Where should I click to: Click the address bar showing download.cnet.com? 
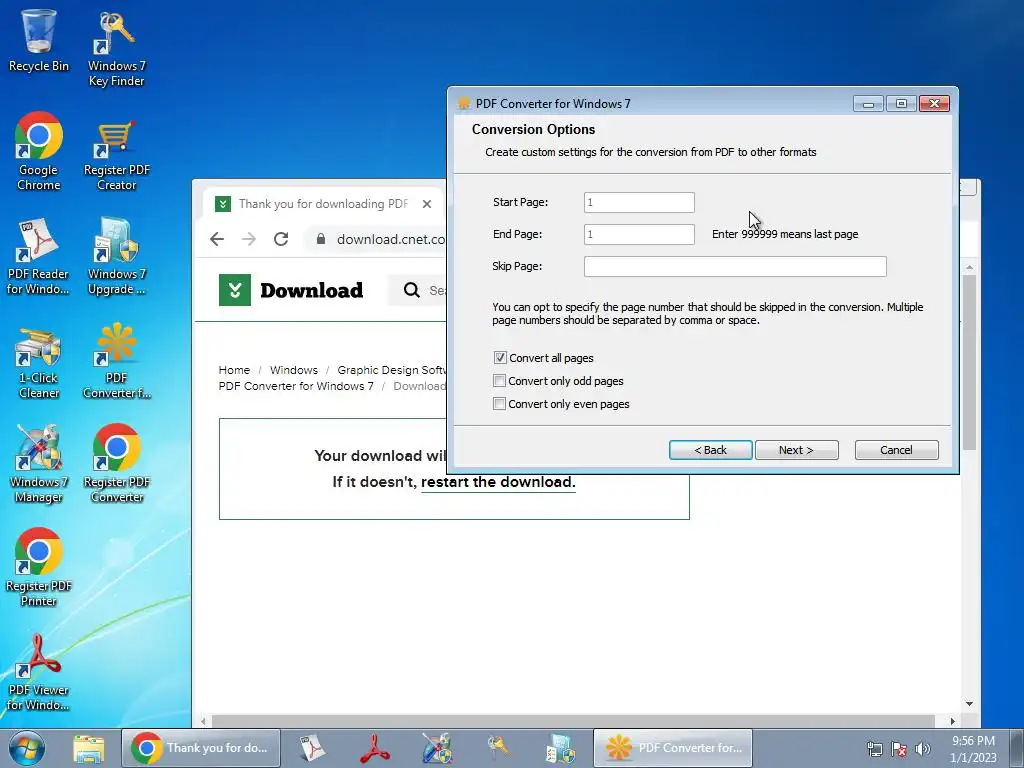391,239
